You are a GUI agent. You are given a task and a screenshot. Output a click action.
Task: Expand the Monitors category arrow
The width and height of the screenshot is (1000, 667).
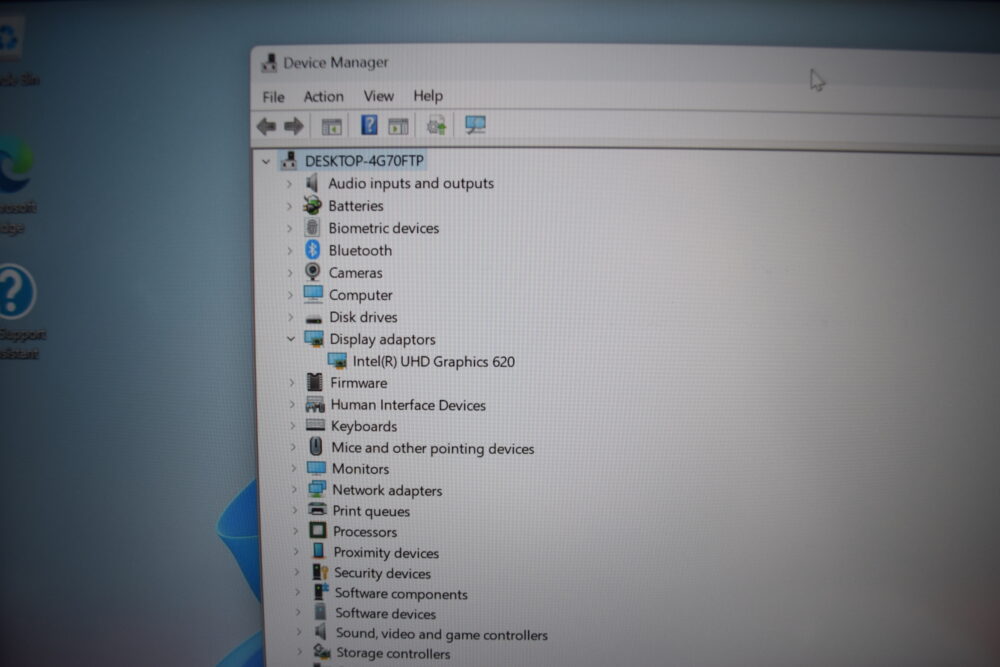(293, 468)
